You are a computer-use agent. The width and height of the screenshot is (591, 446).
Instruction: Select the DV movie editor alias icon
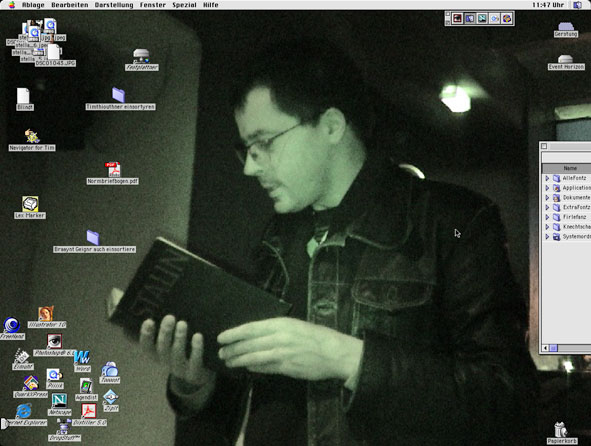pos(21,356)
